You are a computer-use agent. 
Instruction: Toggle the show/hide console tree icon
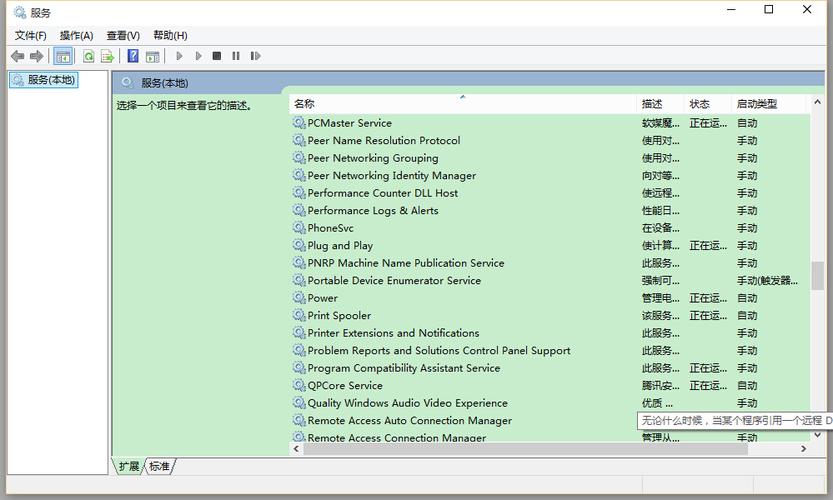(63, 56)
